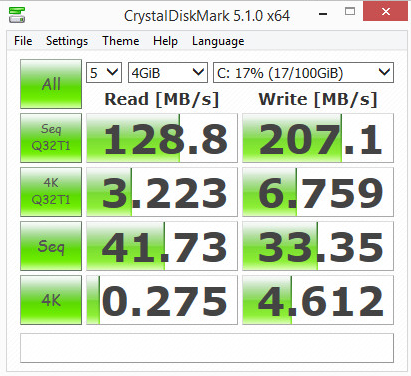The height and width of the screenshot is (376, 411).
Task: Start the Seq Q32T1 benchmark
Action: pyautogui.click(x=51, y=138)
